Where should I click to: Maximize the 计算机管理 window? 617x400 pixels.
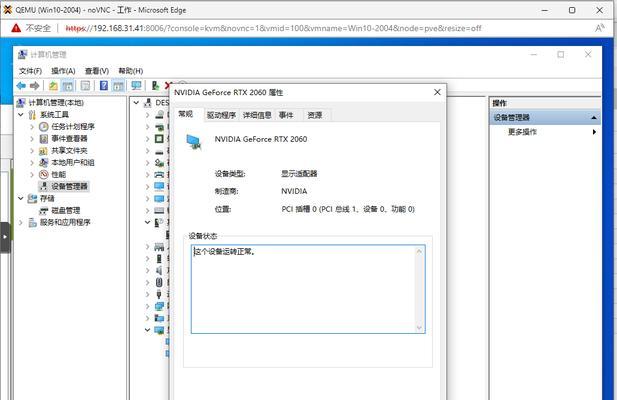click(561, 55)
